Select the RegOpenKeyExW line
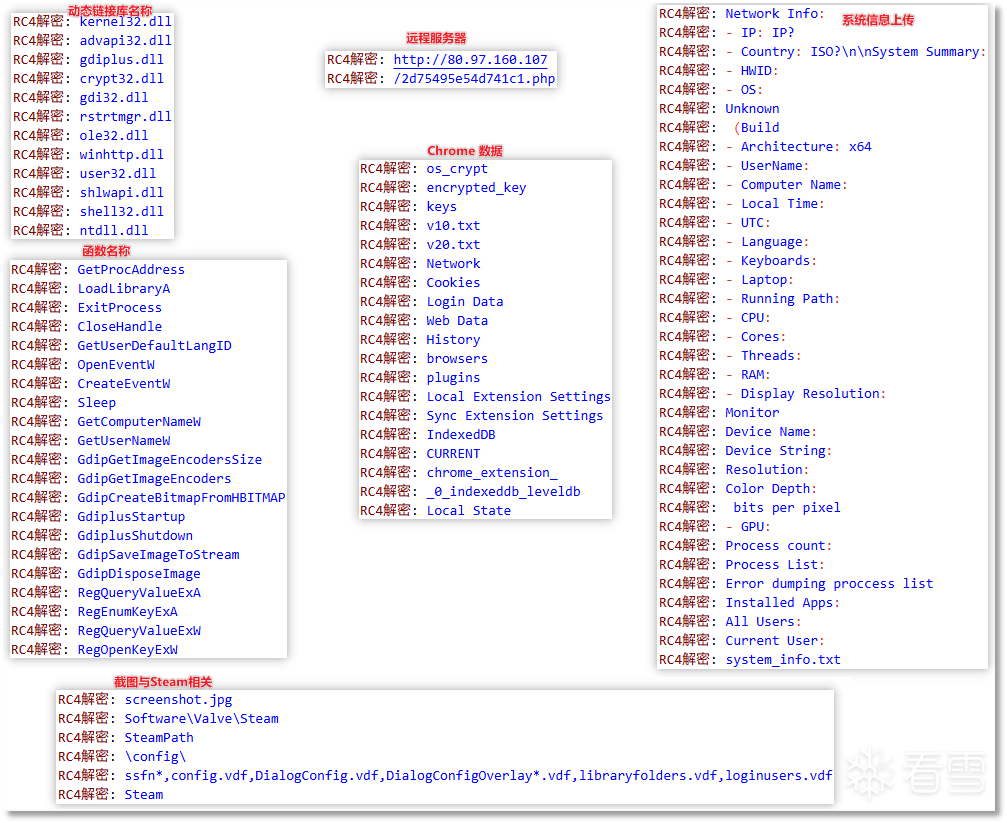This screenshot has width=1007, height=823. [x=127, y=650]
